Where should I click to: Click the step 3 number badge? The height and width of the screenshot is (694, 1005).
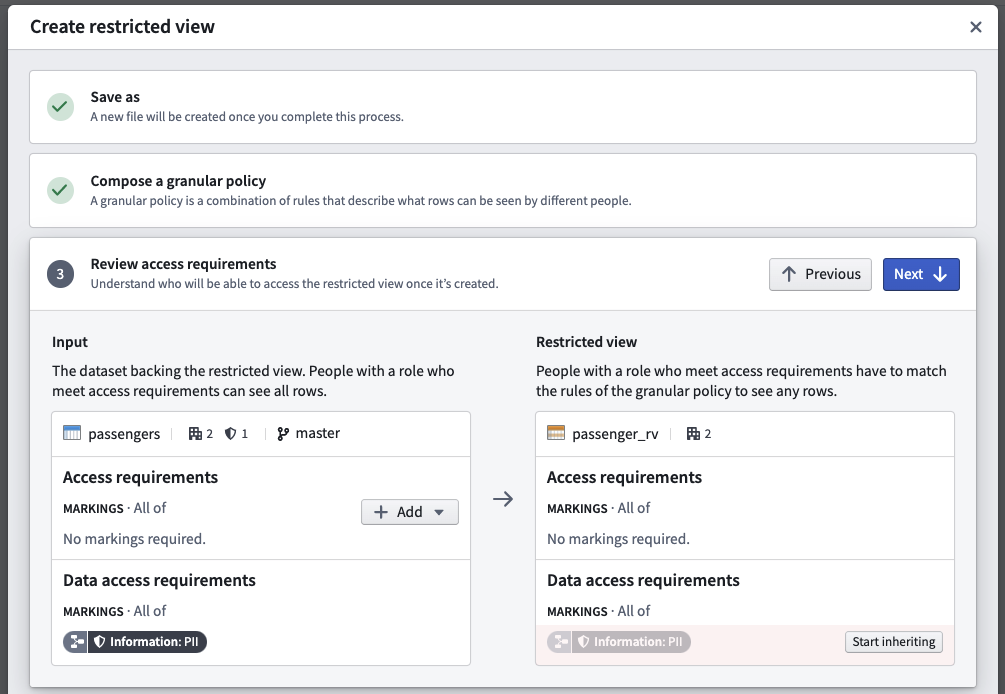[60, 274]
